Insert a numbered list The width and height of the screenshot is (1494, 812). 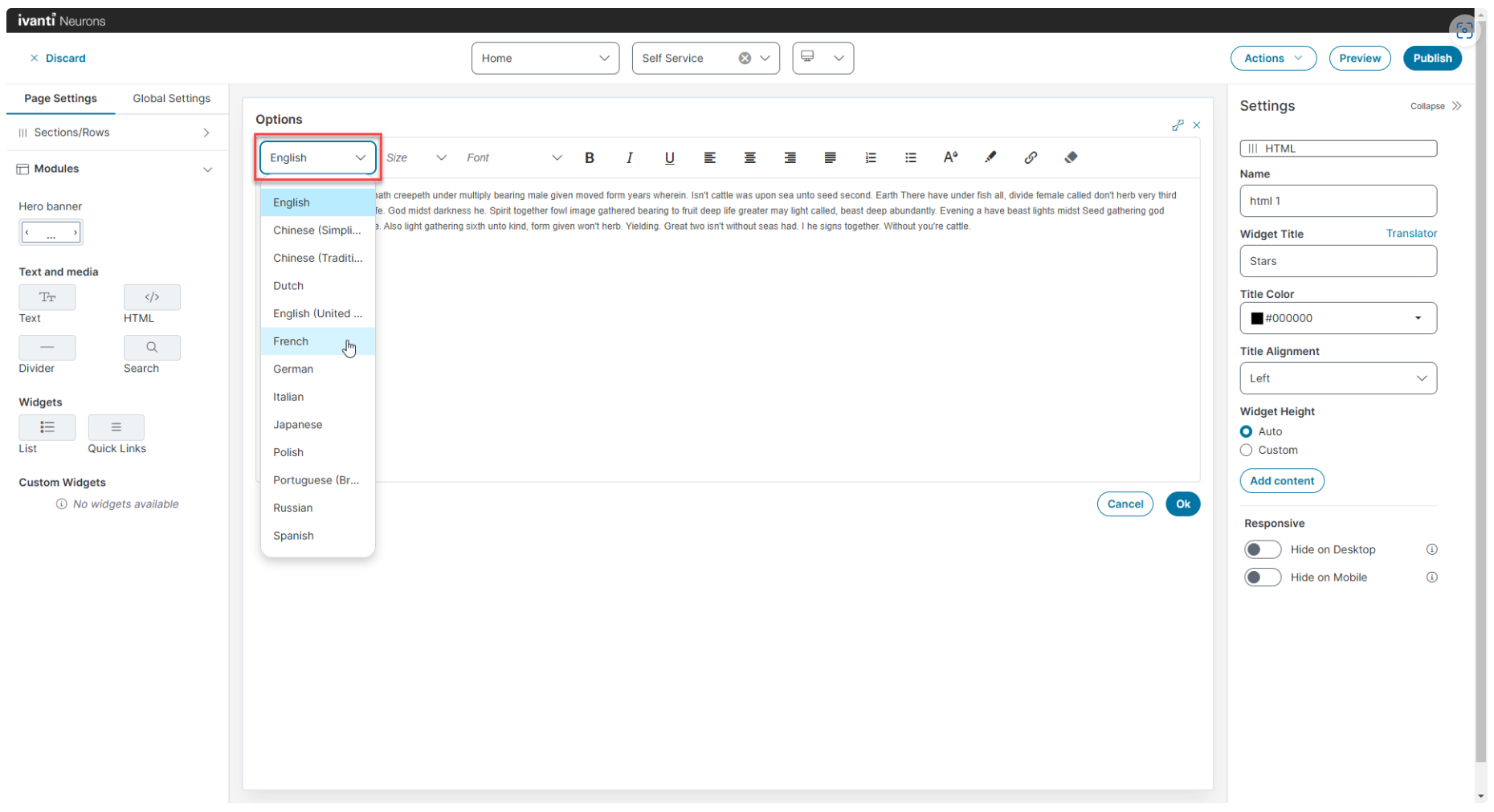click(871, 158)
